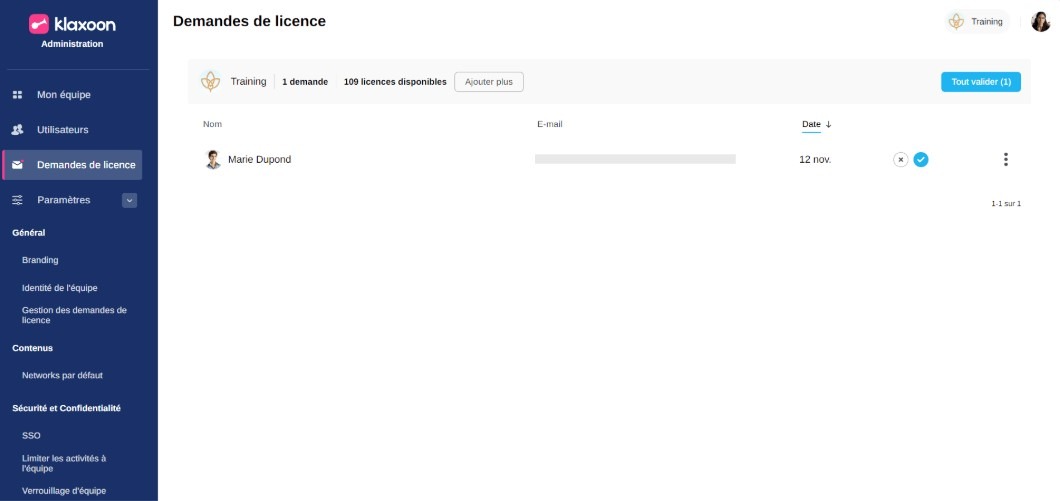Approve Marie Dupond's request with checkmark
Viewport: 1060px width, 501px height.
[x=921, y=159]
